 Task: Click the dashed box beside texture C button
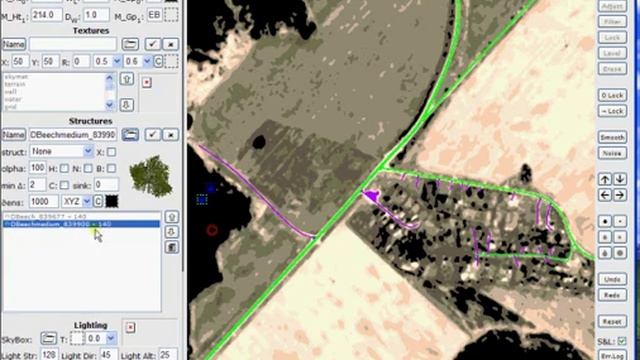(x=171, y=62)
